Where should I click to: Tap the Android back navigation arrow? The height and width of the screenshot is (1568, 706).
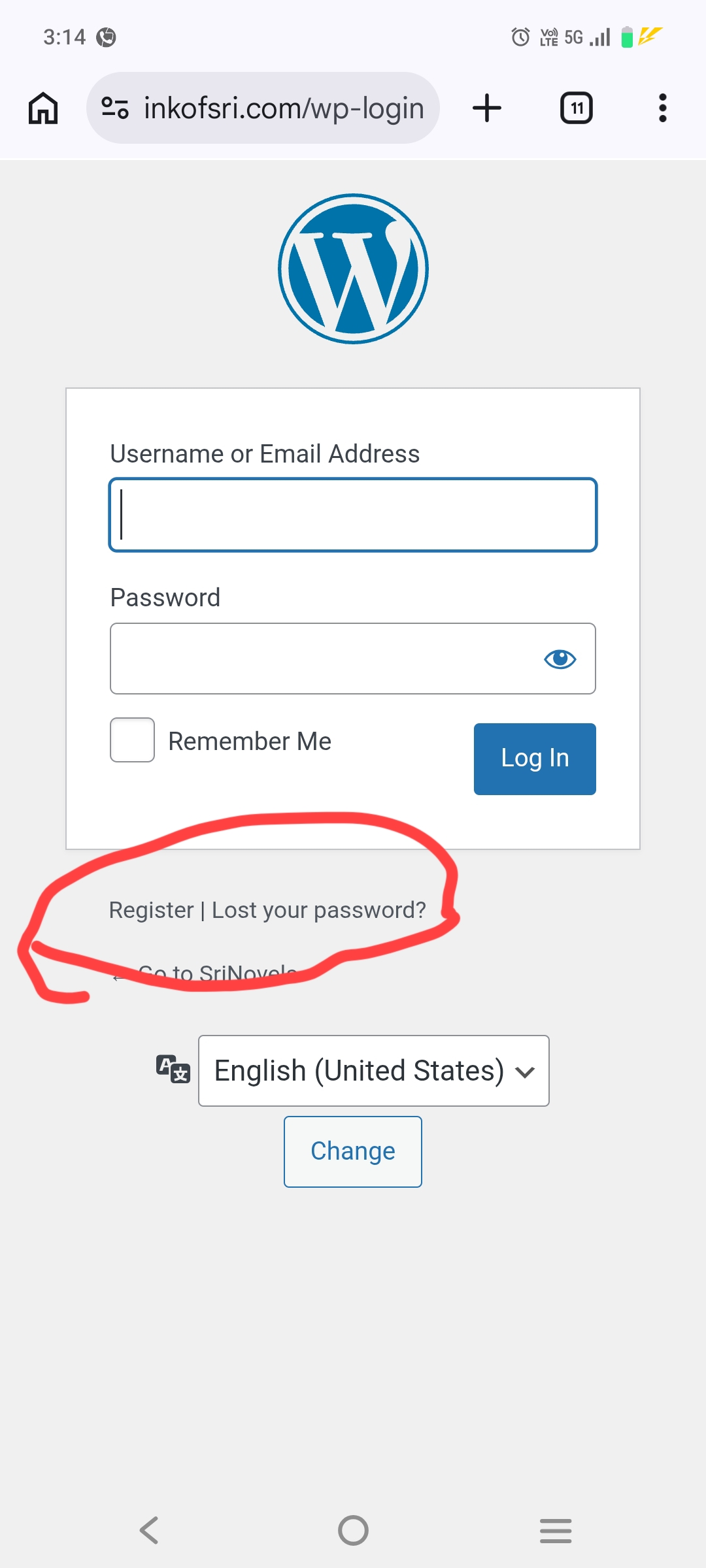pos(150,1530)
